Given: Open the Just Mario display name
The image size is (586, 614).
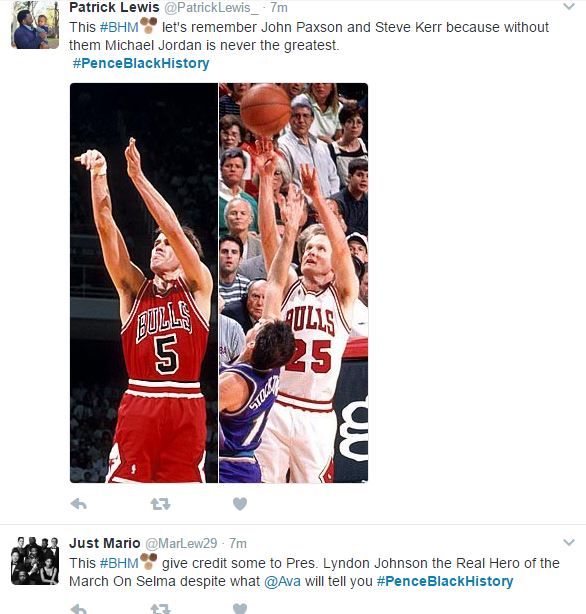Looking at the screenshot, I should click(x=105, y=543).
